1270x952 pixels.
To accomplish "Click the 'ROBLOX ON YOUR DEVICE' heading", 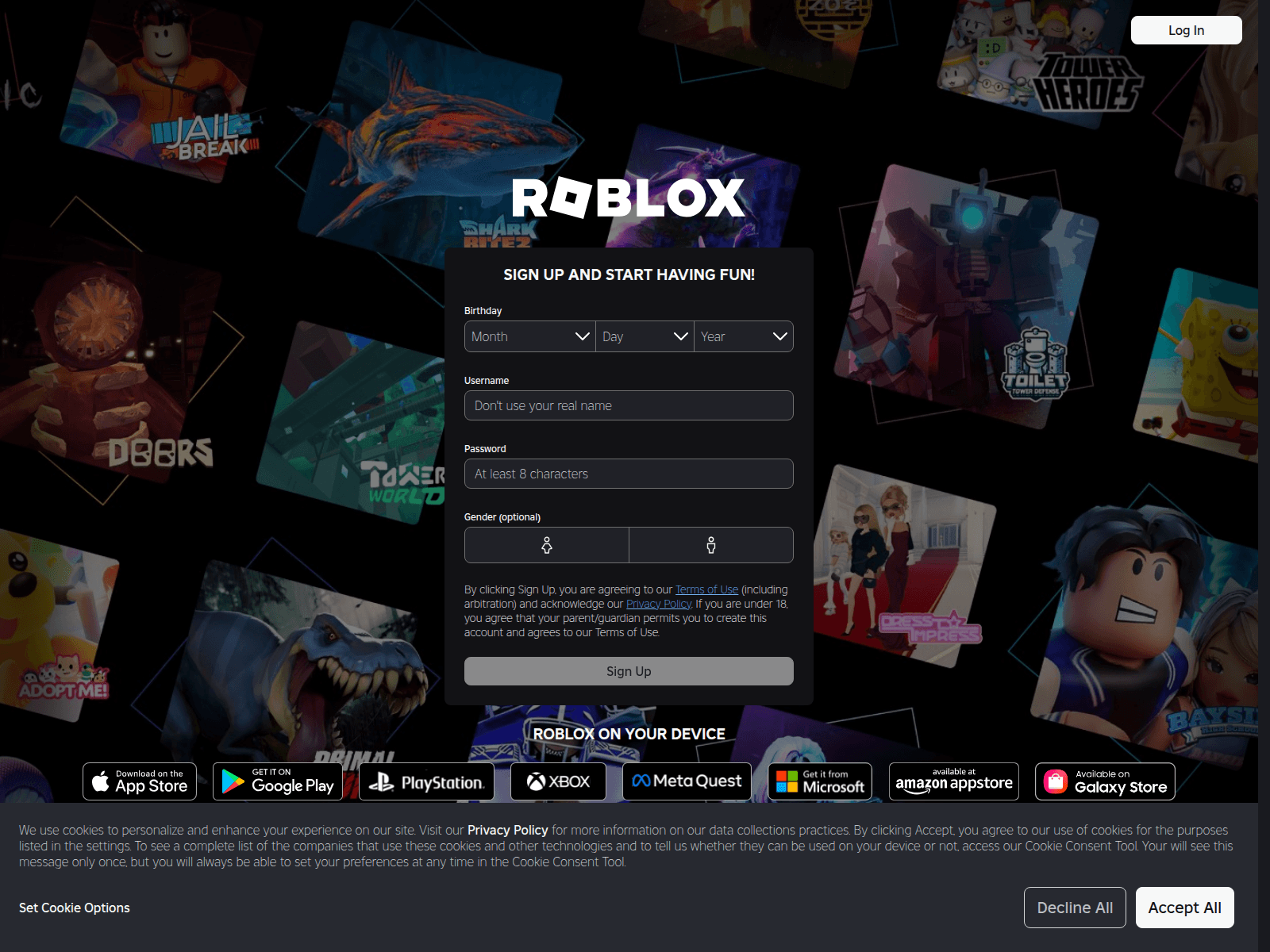I will tap(629, 734).
